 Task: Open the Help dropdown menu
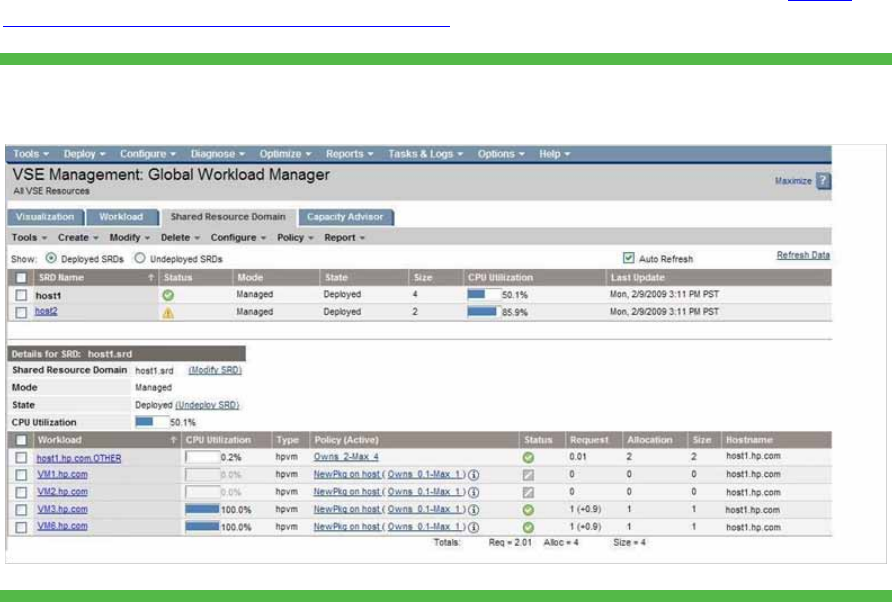pyautogui.click(x=554, y=154)
